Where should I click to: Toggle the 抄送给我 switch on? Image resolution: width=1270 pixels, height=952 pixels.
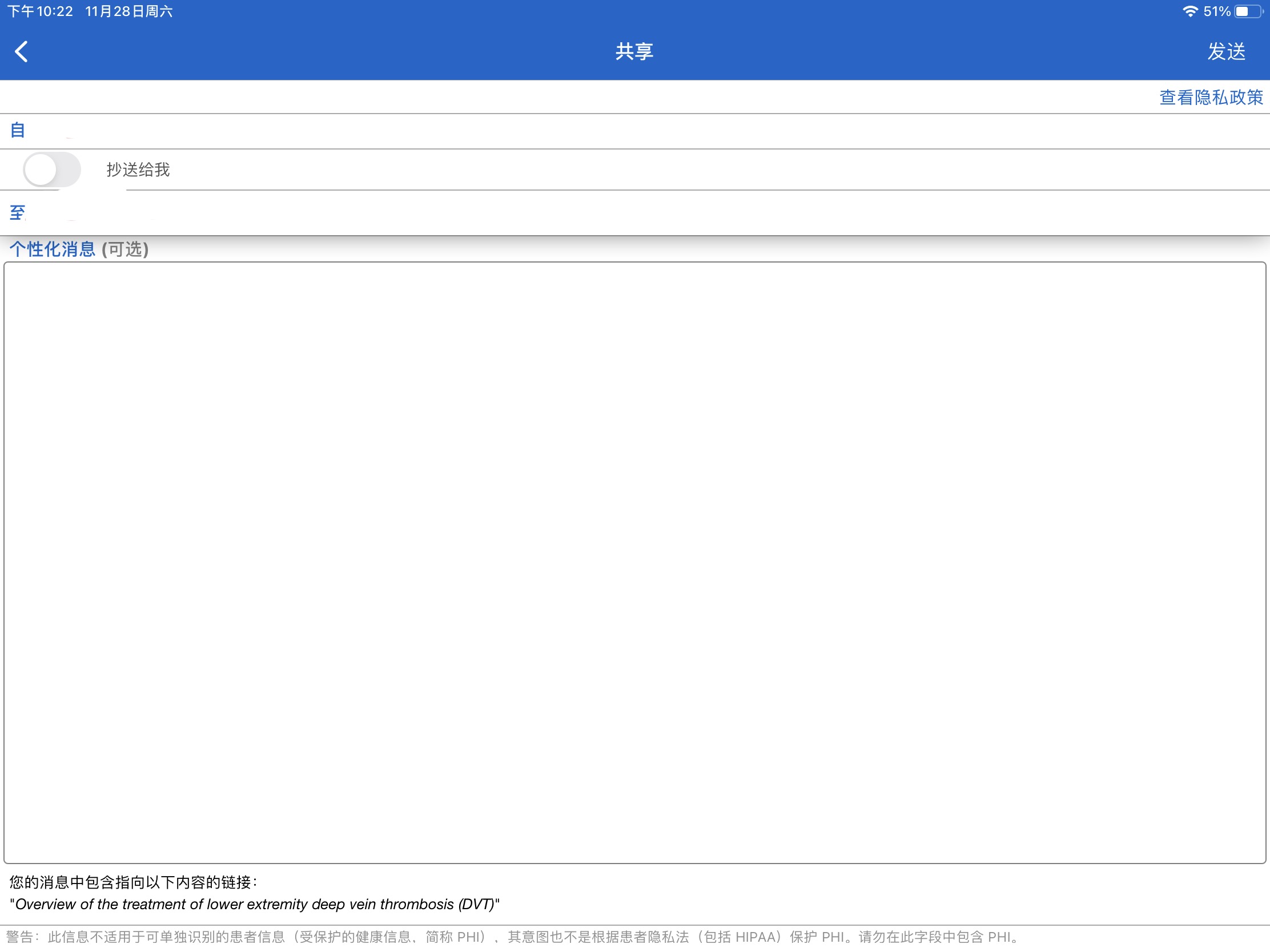click(51, 170)
